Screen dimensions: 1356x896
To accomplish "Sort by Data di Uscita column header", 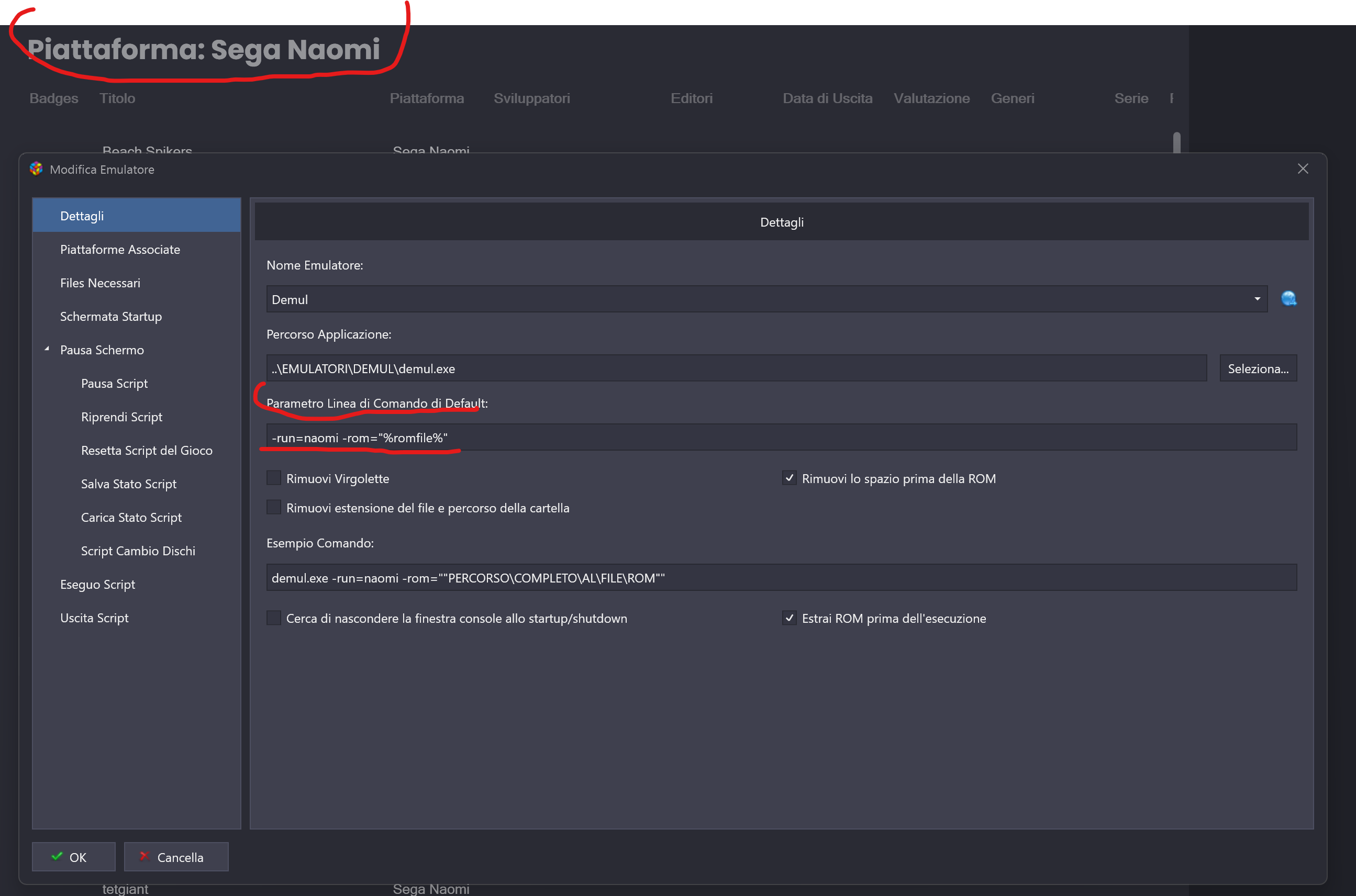I will (x=827, y=98).
